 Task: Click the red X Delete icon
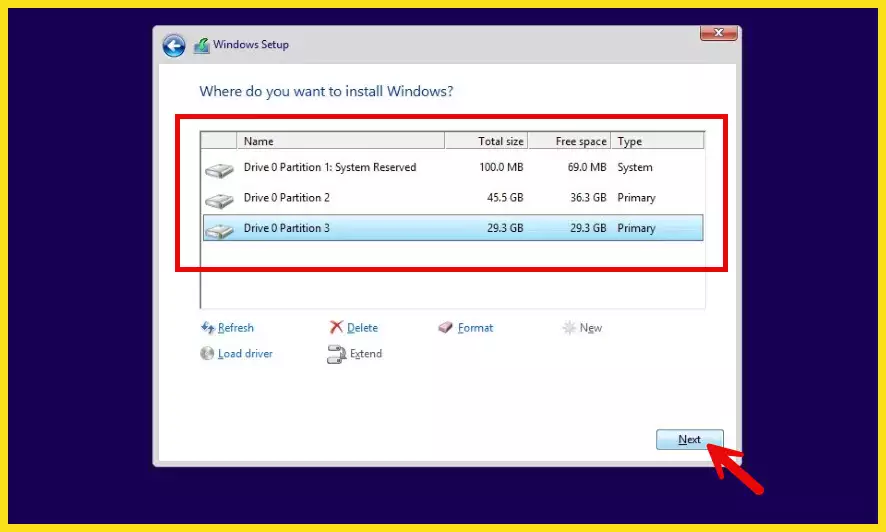tap(336, 327)
